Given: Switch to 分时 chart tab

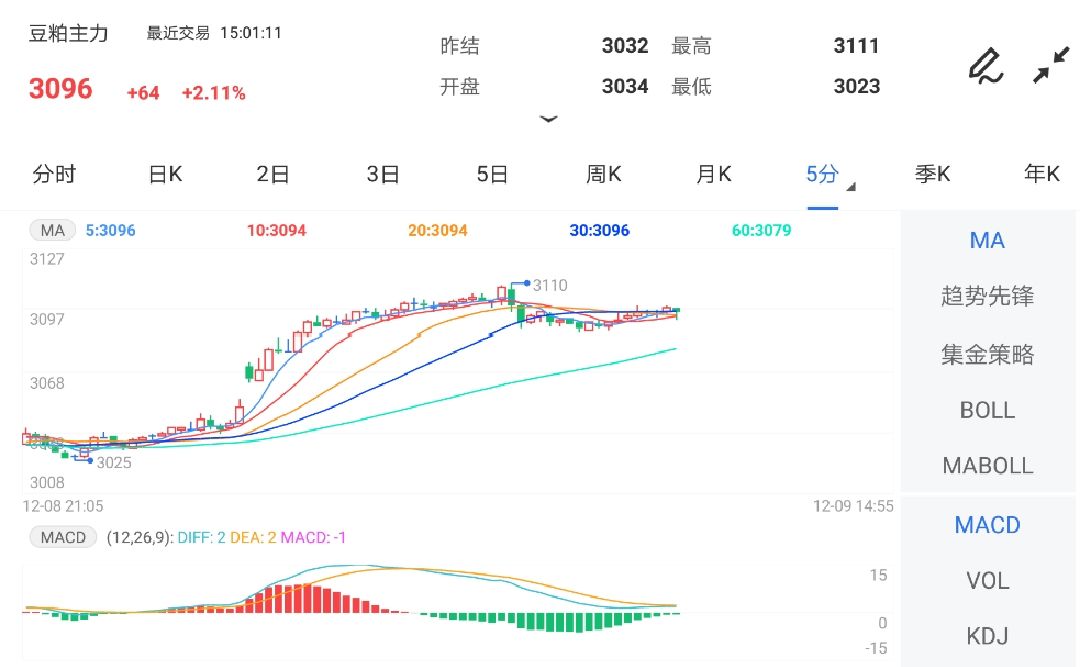Looking at the screenshot, I should [x=54, y=174].
